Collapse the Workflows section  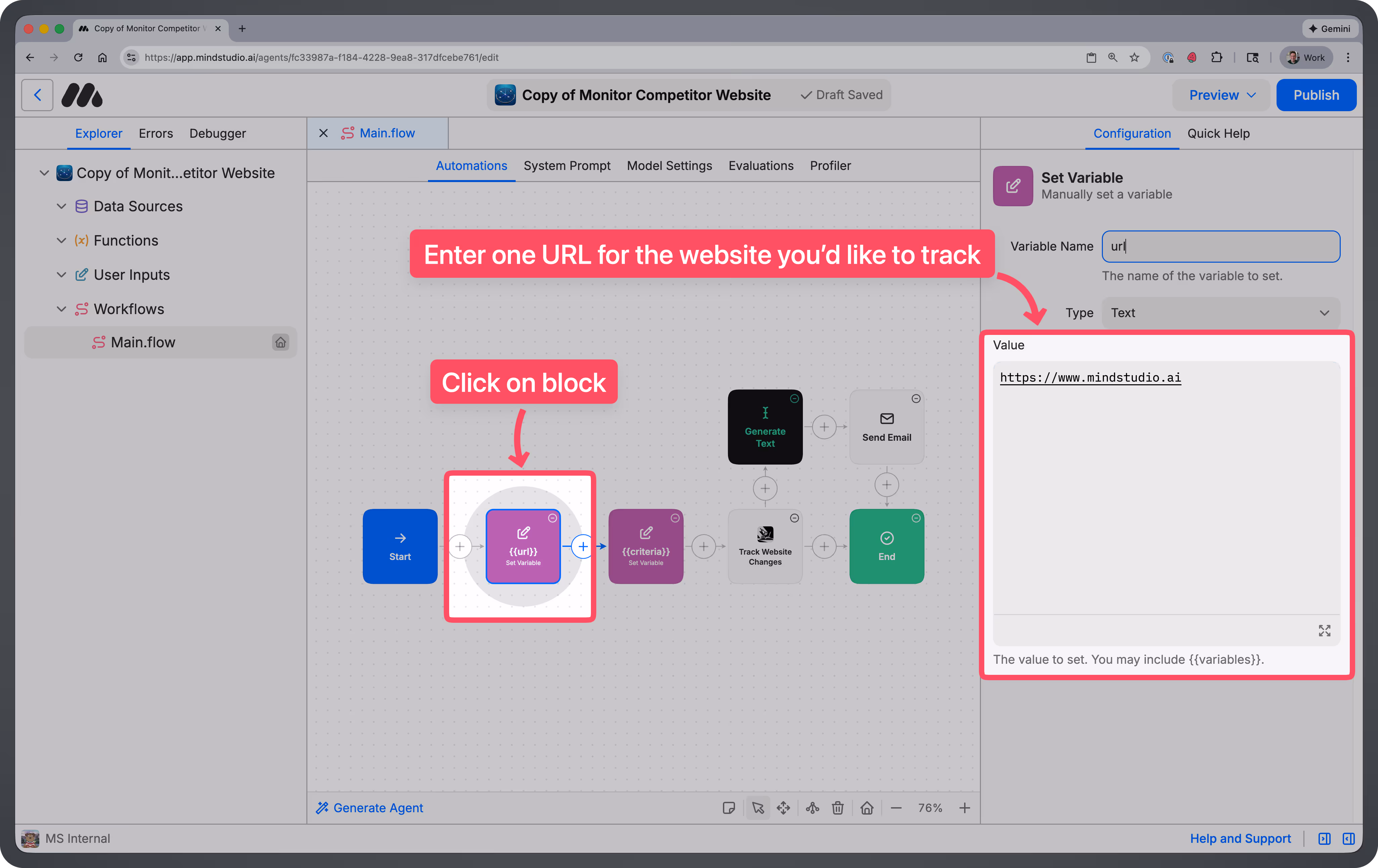62,308
